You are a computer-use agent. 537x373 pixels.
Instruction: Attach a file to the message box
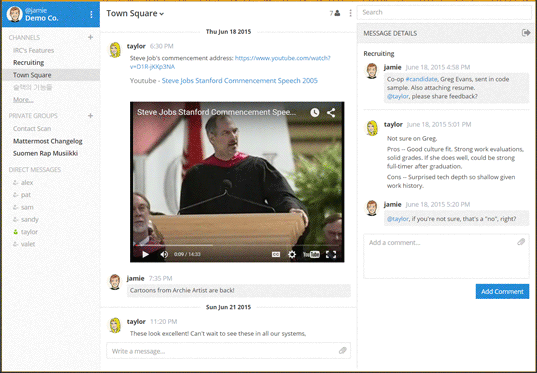coord(342,350)
